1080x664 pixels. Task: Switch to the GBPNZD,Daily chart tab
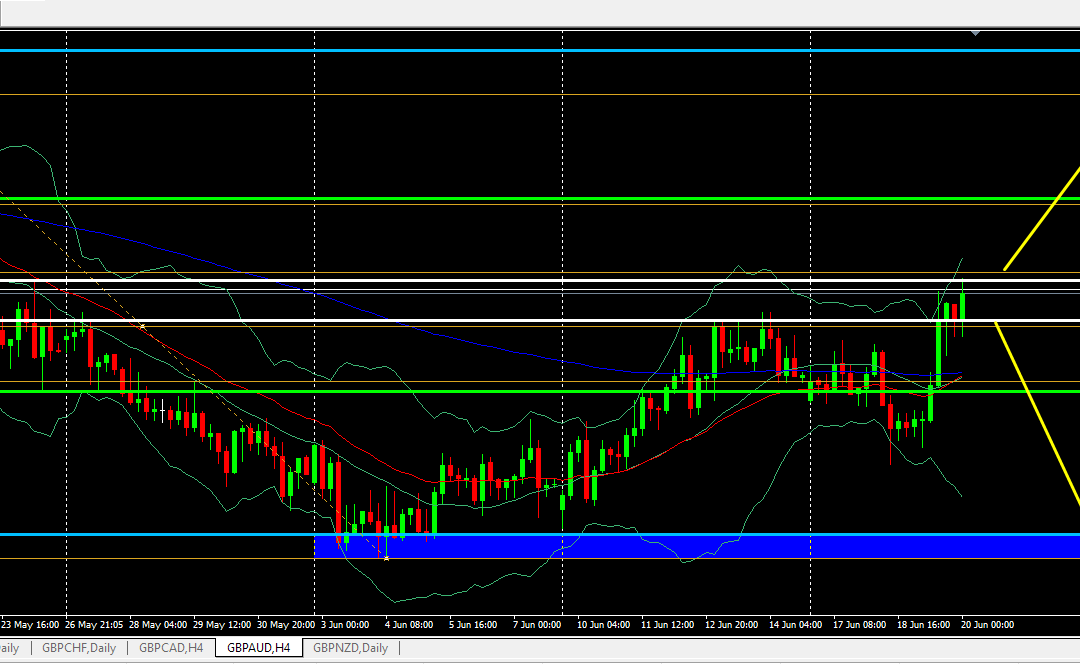[x=349, y=648]
